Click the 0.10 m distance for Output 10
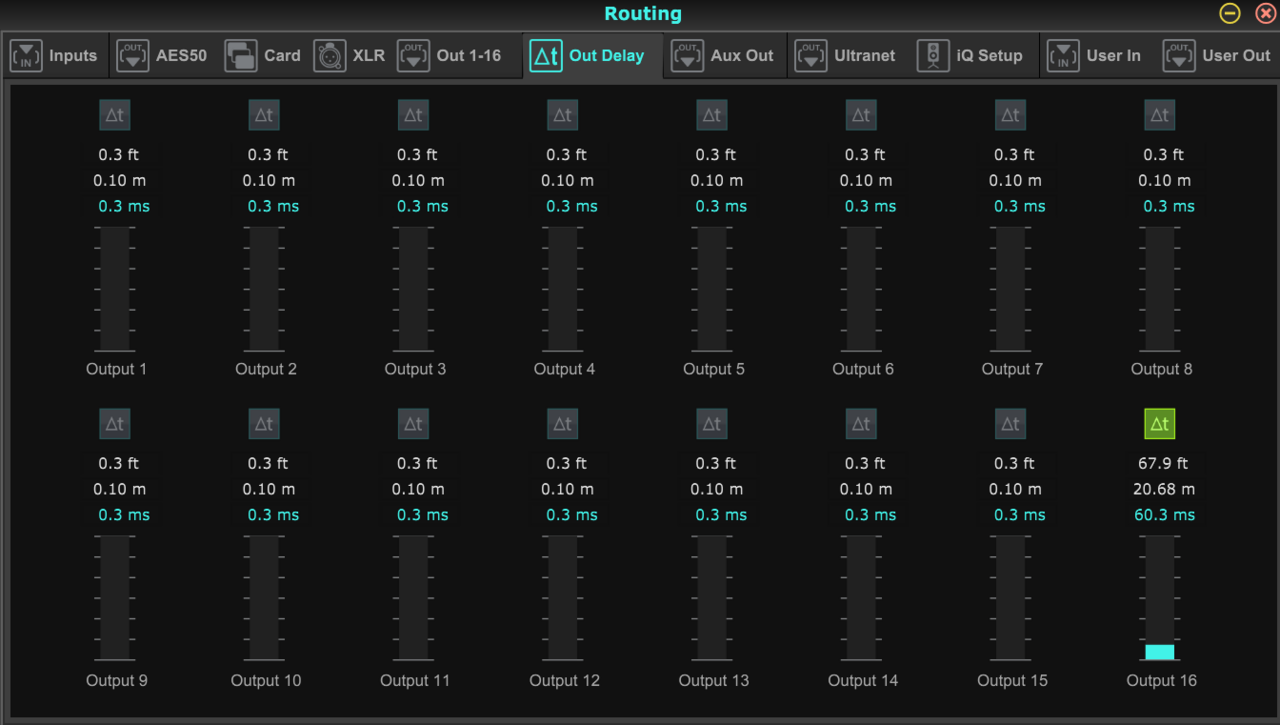Viewport: 1280px width, 725px height. (268, 489)
